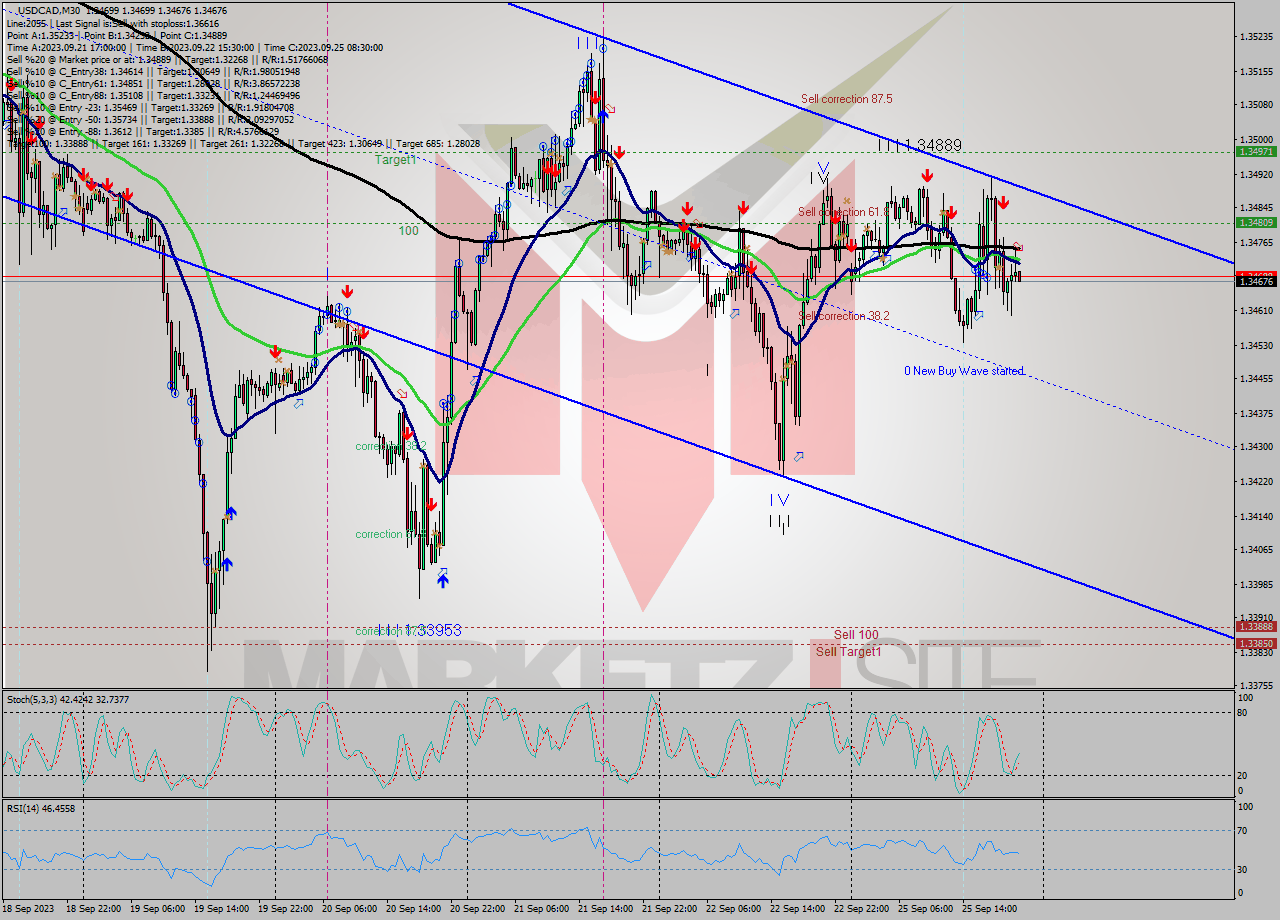Viewport: 1280px width, 920px height.
Task: Click the 'Sell Target1' label
Action: point(848,652)
